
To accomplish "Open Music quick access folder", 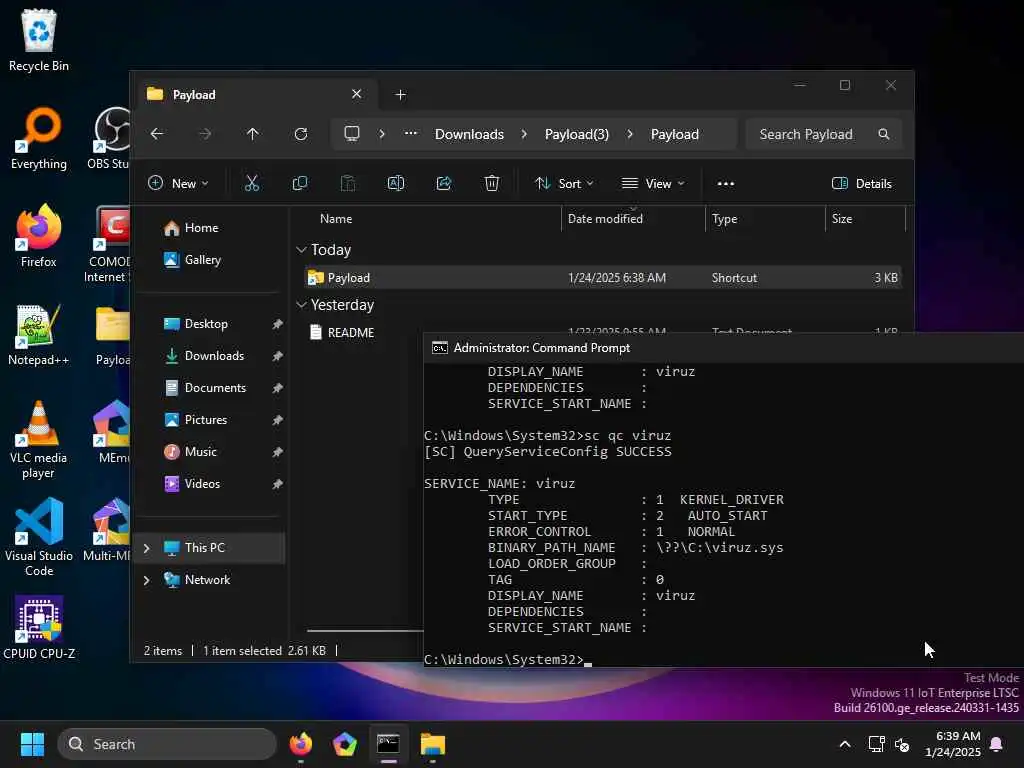I will pos(210,452).
